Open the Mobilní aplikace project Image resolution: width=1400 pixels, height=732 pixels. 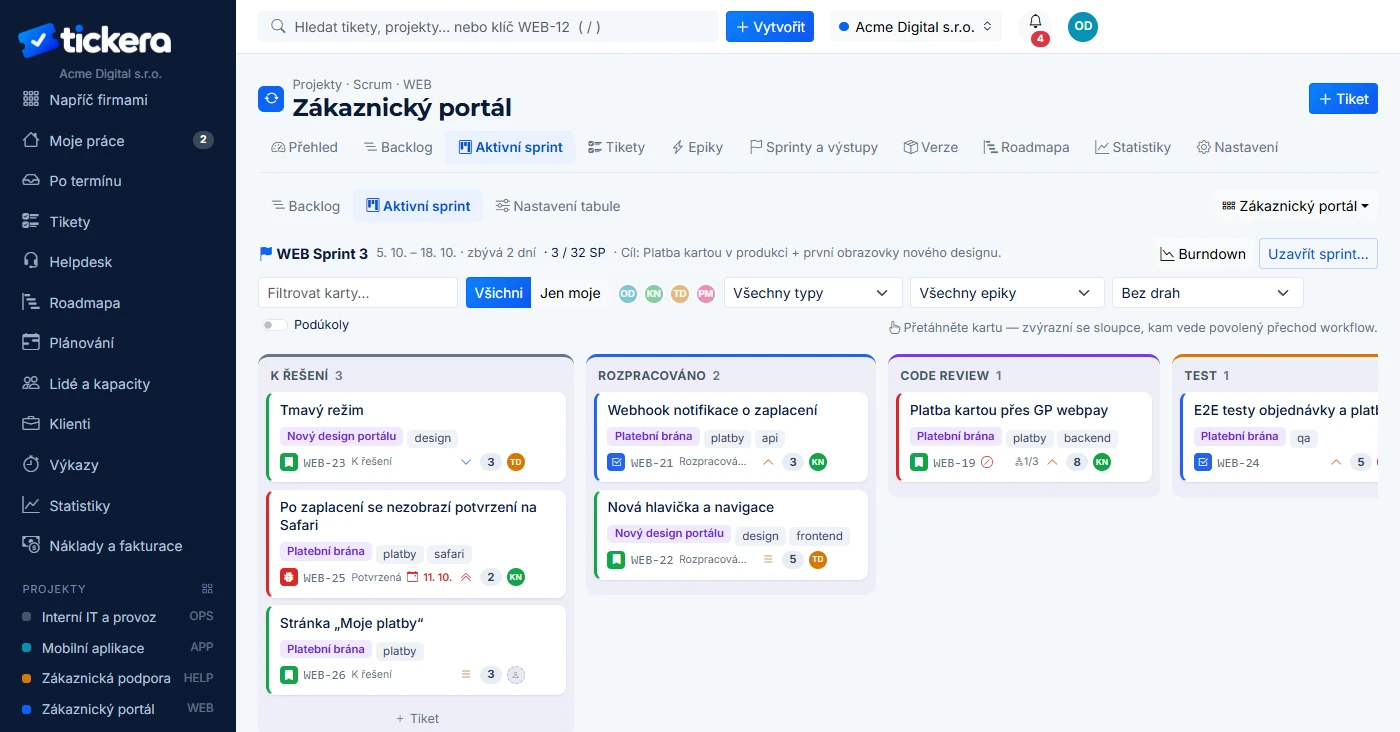[x=118, y=648]
